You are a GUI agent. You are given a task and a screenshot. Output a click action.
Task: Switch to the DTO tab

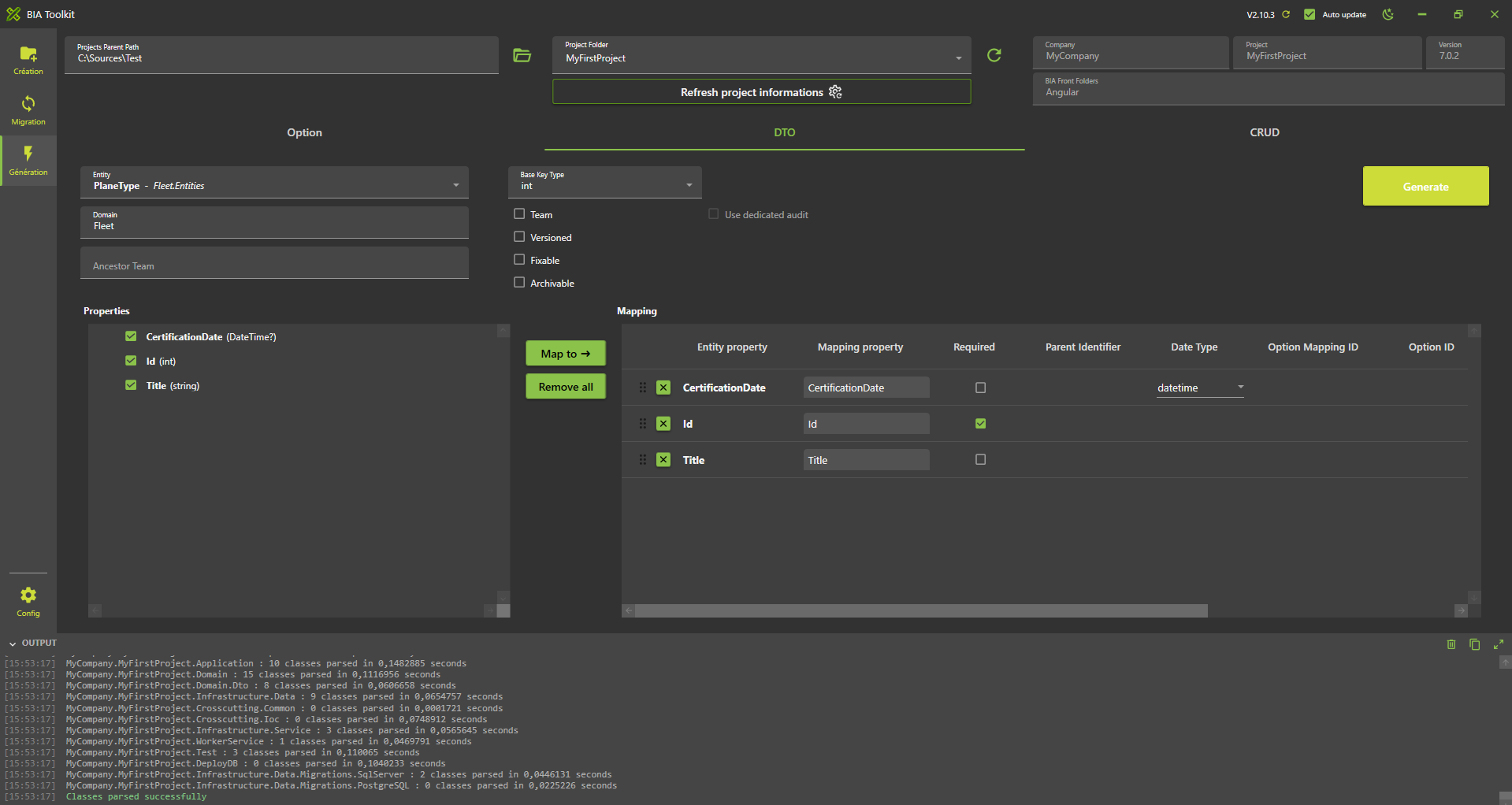785,132
